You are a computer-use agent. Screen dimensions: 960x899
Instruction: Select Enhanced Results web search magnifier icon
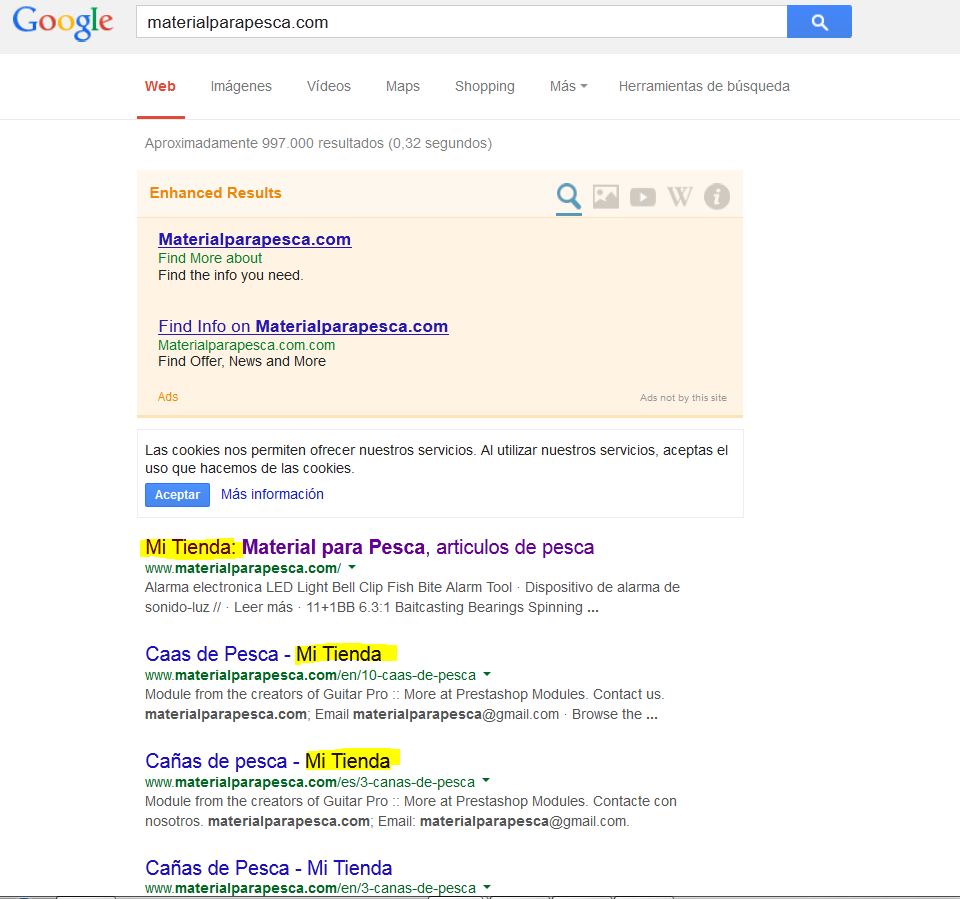click(569, 197)
